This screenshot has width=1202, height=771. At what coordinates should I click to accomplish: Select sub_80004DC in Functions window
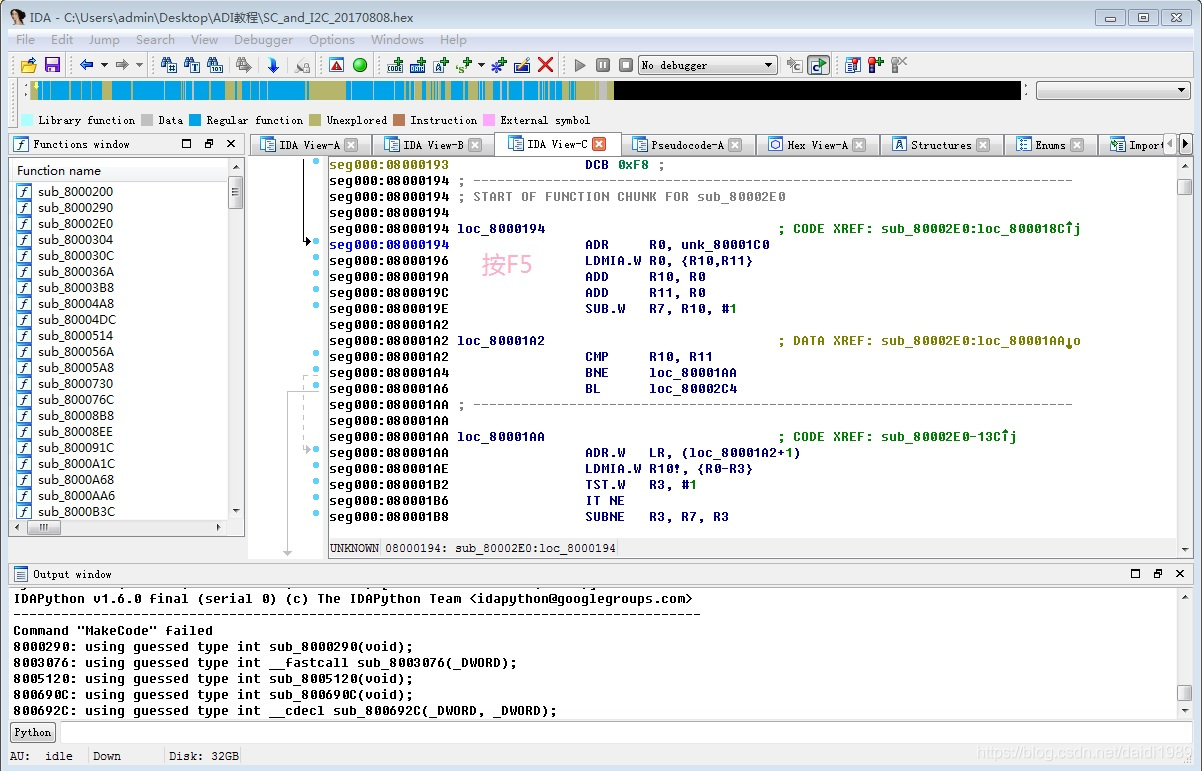pos(76,319)
